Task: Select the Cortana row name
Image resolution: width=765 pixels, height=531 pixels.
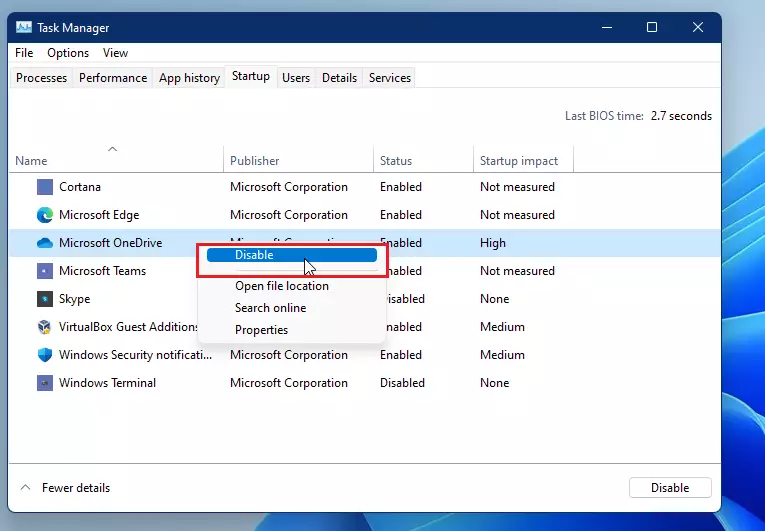Action: pos(80,187)
